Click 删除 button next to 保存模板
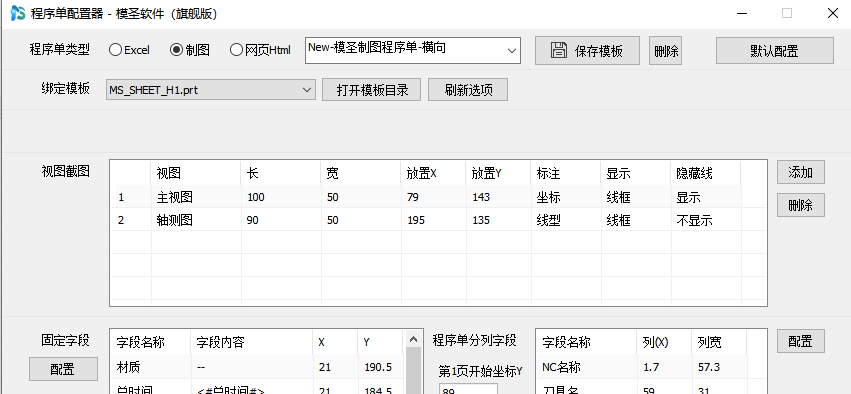The height and width of the screenshot is (394, 851). pos(665,51)
